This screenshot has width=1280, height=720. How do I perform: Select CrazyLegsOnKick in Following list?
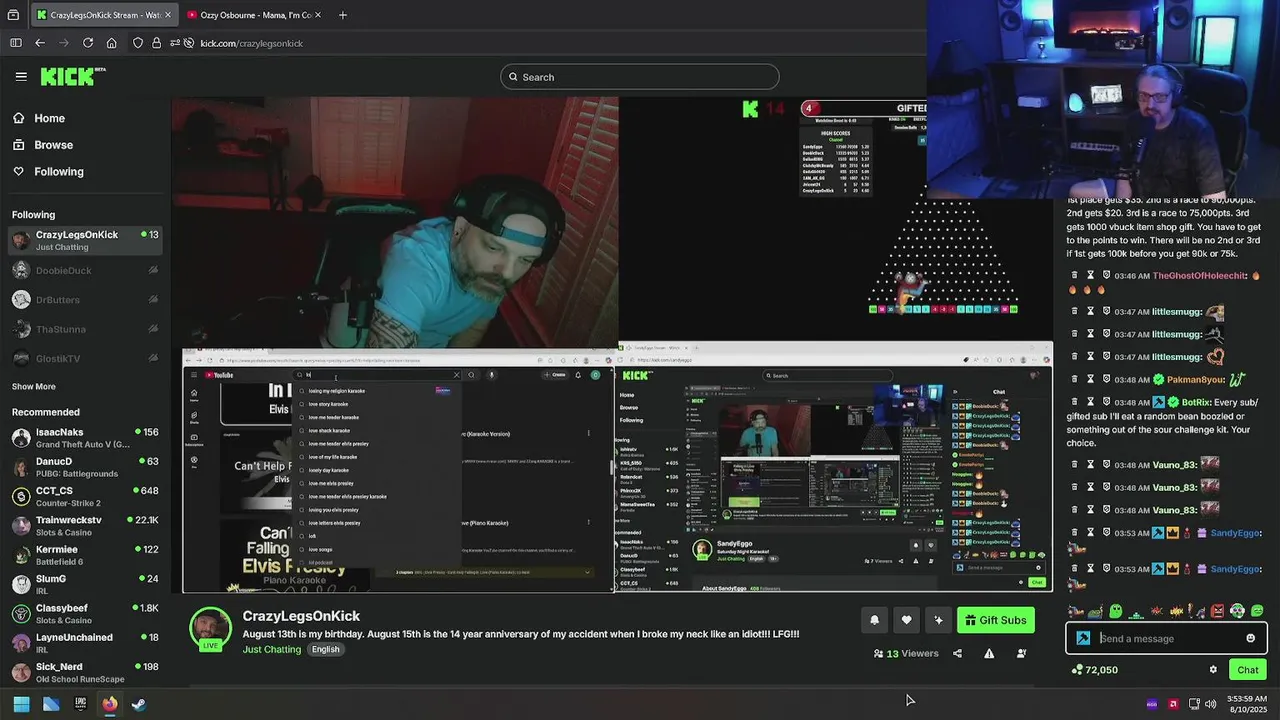pos(85,240)
